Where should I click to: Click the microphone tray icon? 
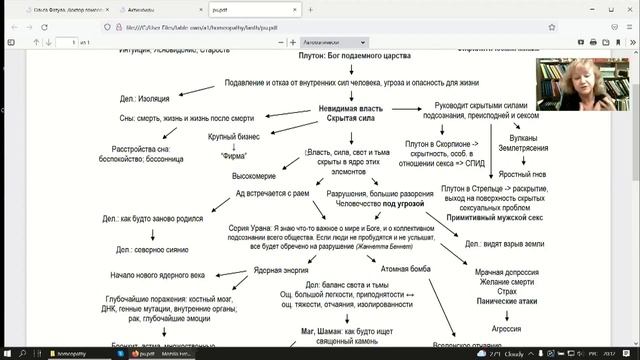click(540, 353)
